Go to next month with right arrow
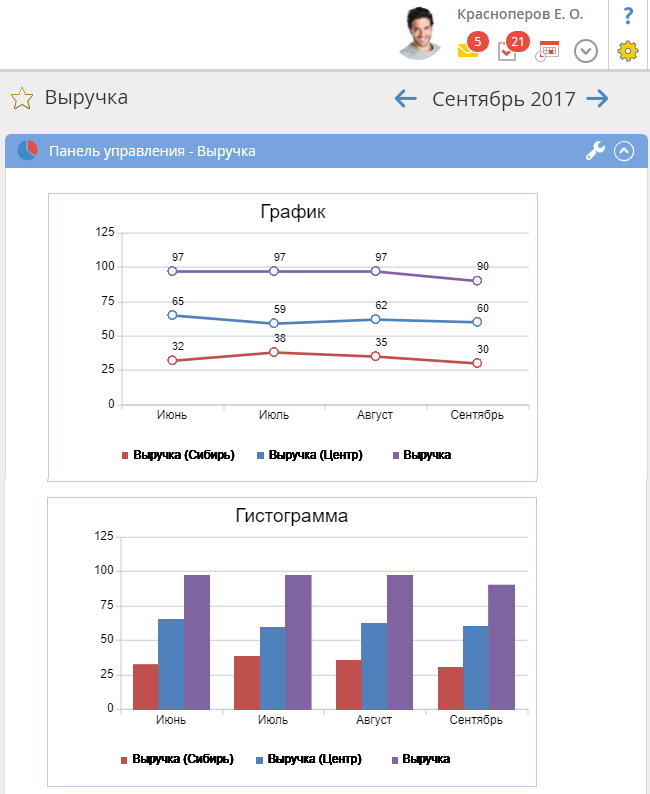The image size is (650, 794). click(x=597, y=98)
